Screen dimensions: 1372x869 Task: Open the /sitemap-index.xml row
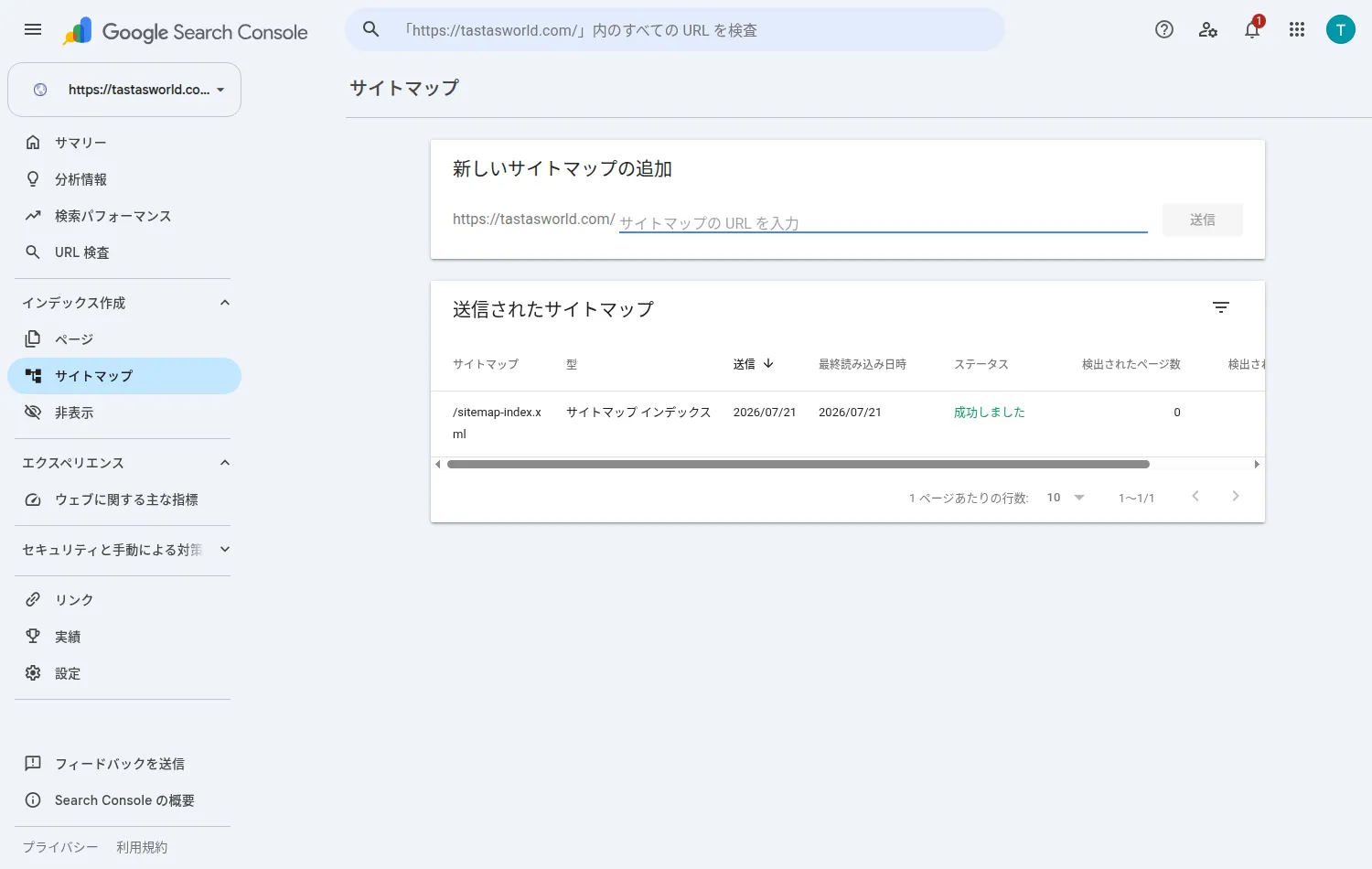[848, 424]
